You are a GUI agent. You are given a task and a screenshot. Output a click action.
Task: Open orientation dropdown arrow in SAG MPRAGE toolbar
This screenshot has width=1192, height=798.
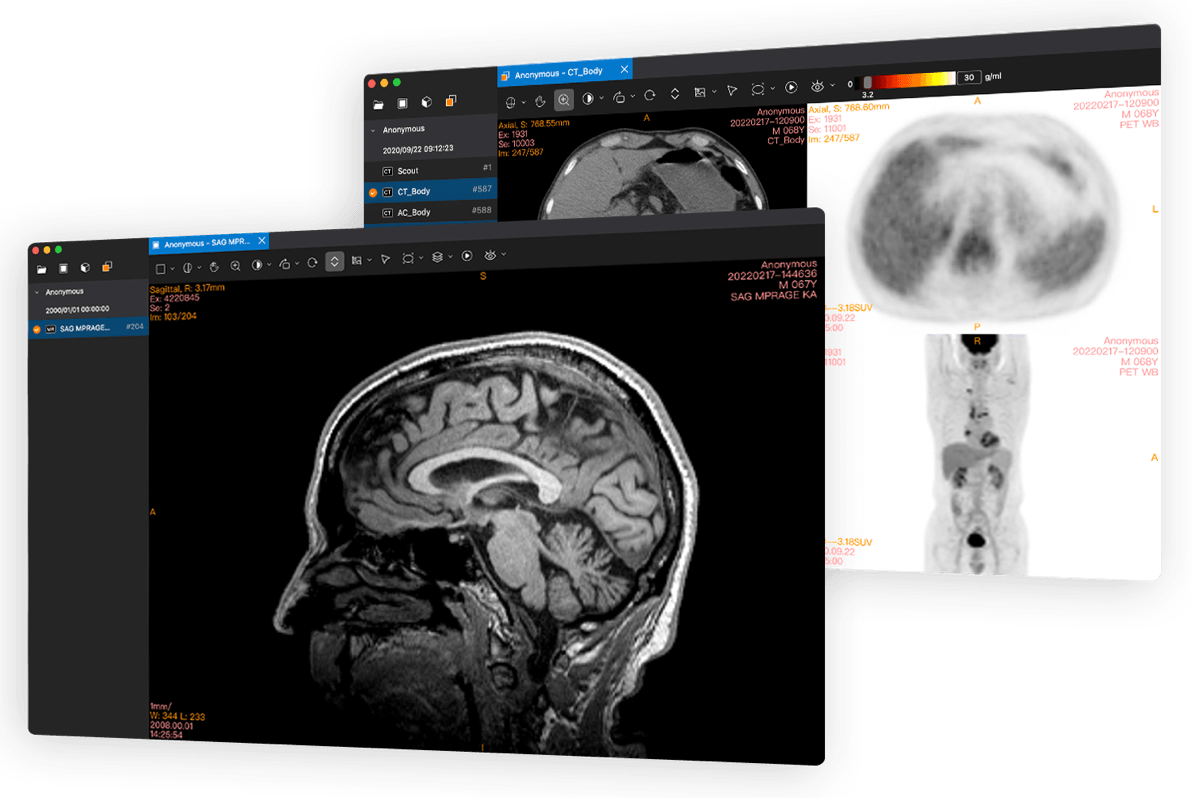pyautogui.click(x=199, y=268)
